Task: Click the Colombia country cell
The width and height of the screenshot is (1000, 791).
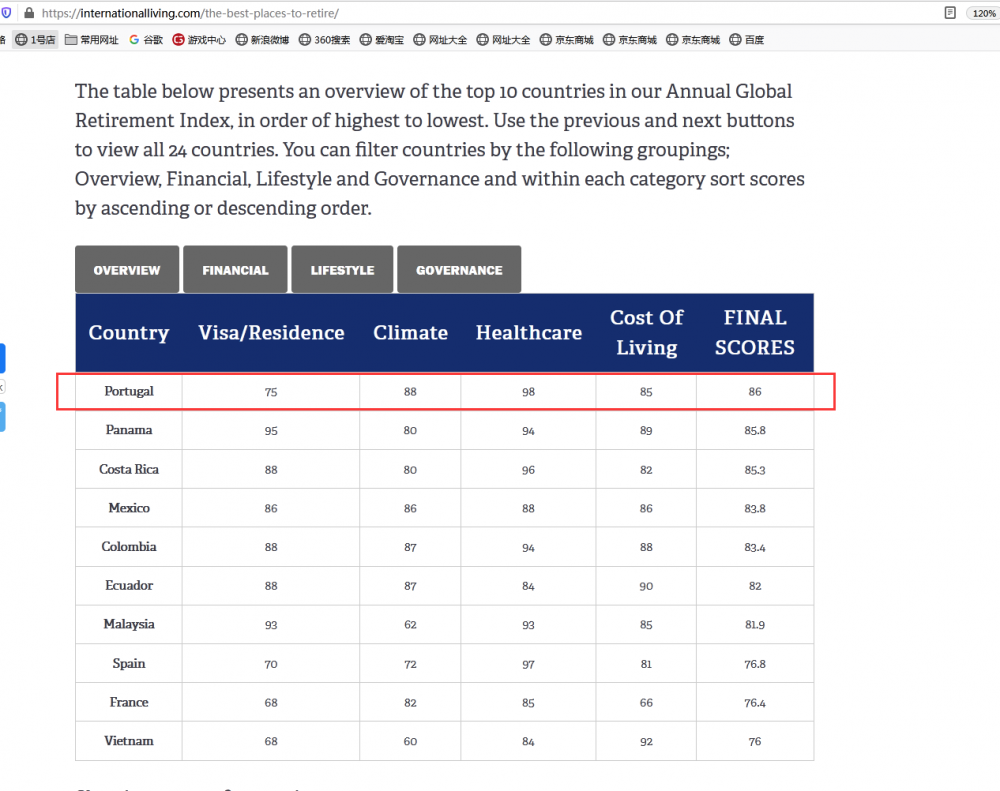Action: (x=129, y=547)
